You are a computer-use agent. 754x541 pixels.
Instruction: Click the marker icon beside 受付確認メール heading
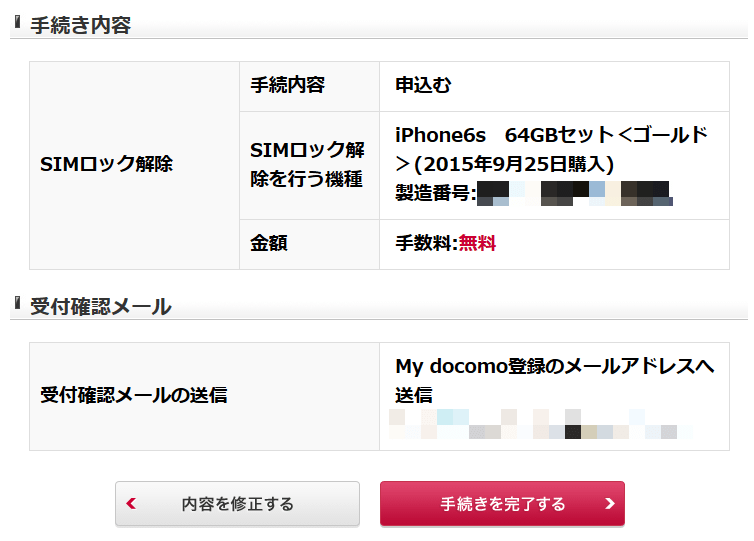click(17, 303)
